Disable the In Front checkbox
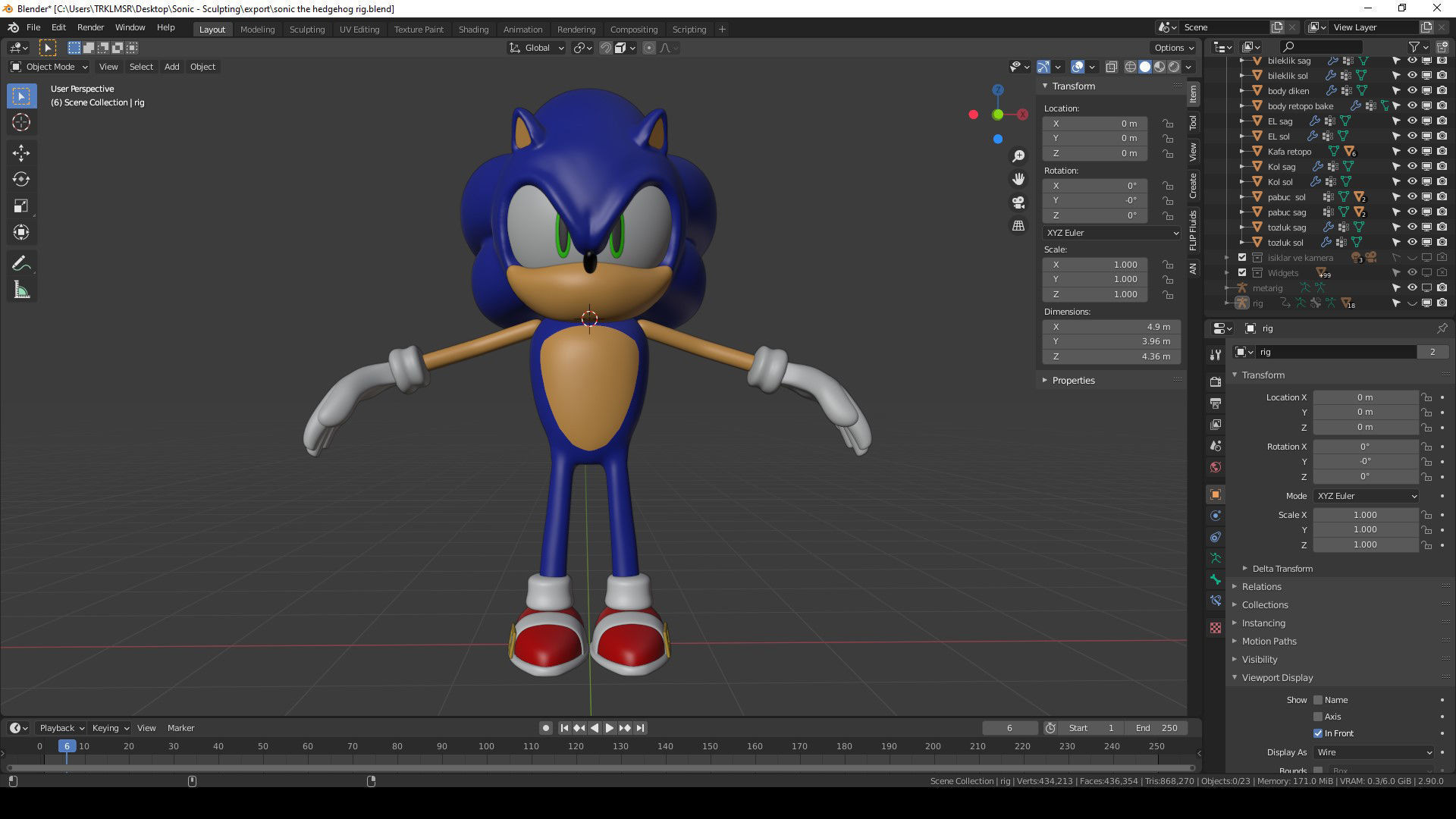Viewport: 1456px width, 819px height. [1318, 733]
